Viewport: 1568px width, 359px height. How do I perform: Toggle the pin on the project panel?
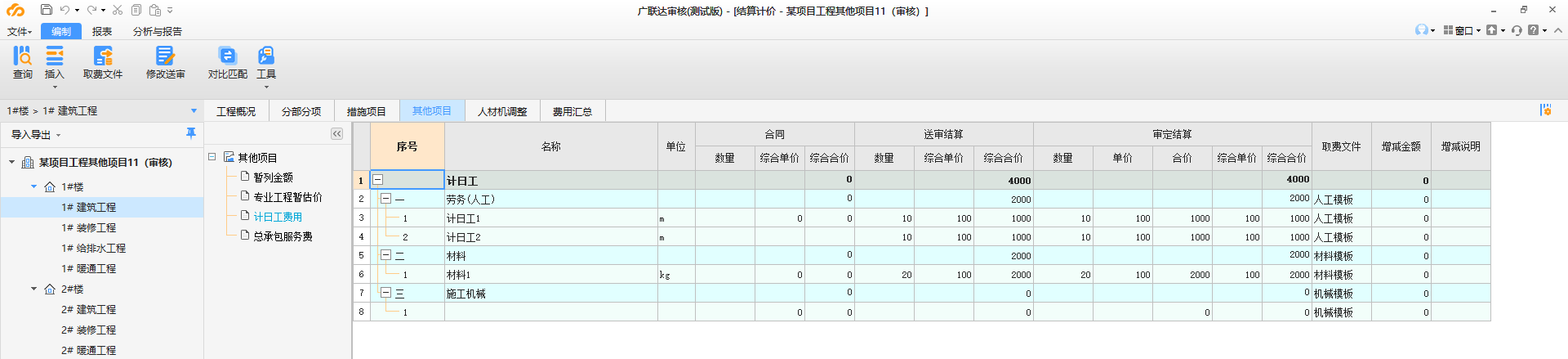coord(191,133)
